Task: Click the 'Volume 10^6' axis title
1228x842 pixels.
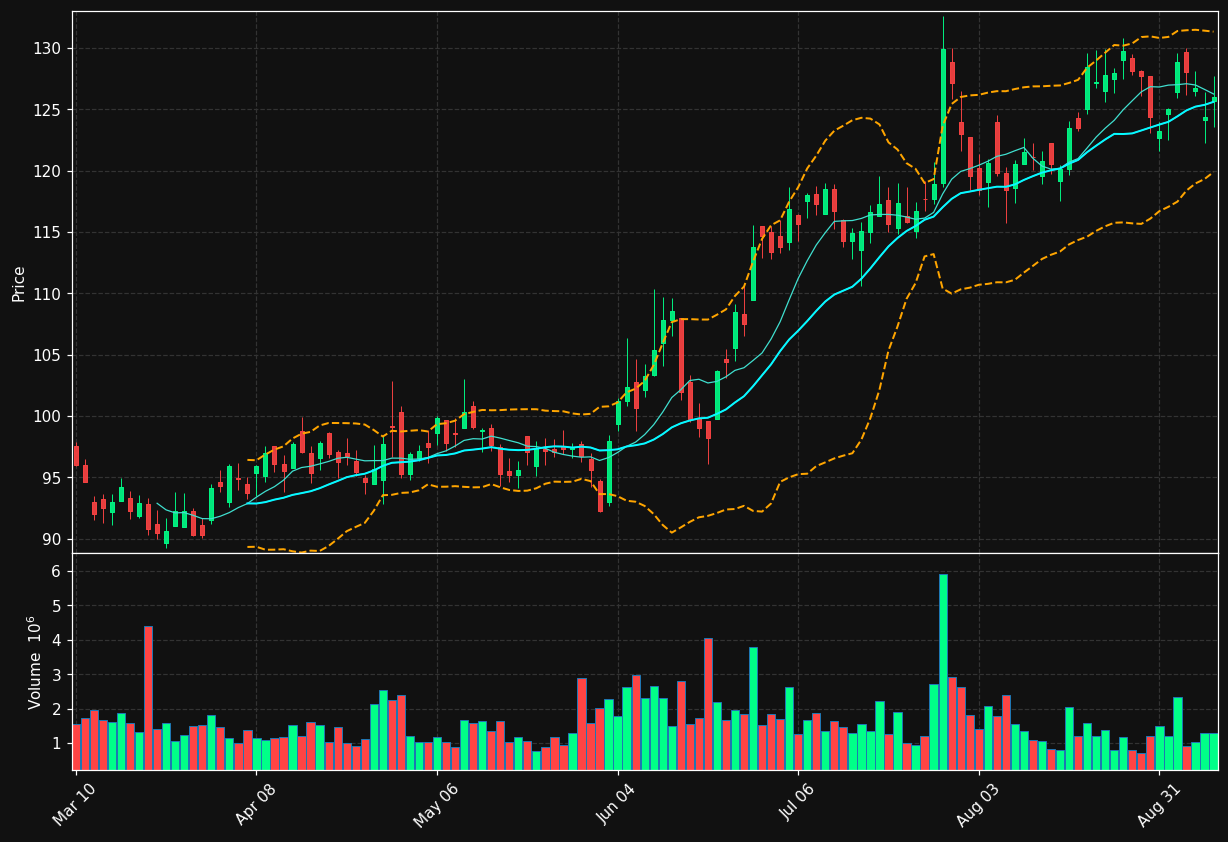Action: pos(35,662)
